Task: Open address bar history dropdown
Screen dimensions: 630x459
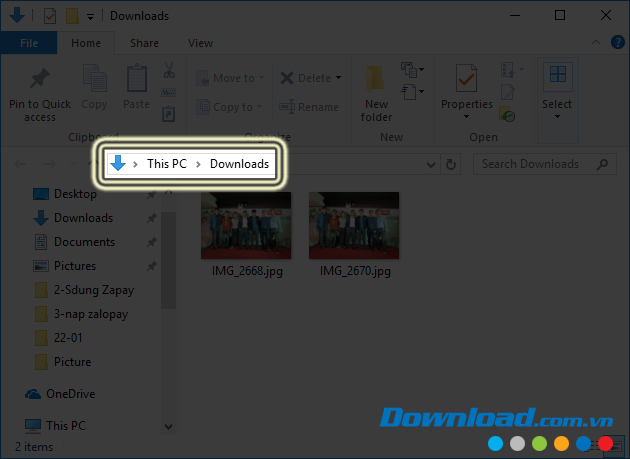Action: point(430,165)
